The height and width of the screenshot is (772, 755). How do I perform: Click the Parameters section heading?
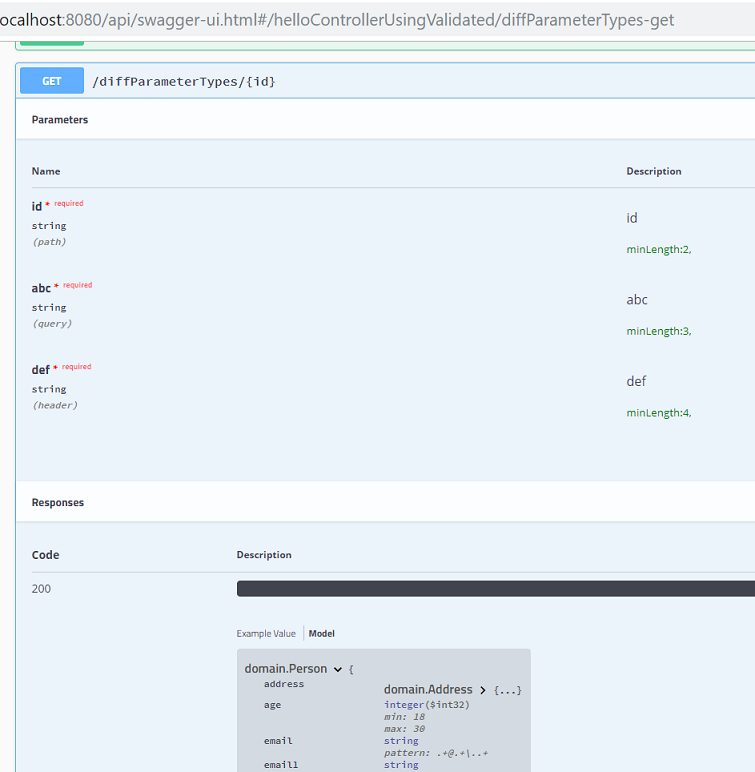click(x=60, y=120)
